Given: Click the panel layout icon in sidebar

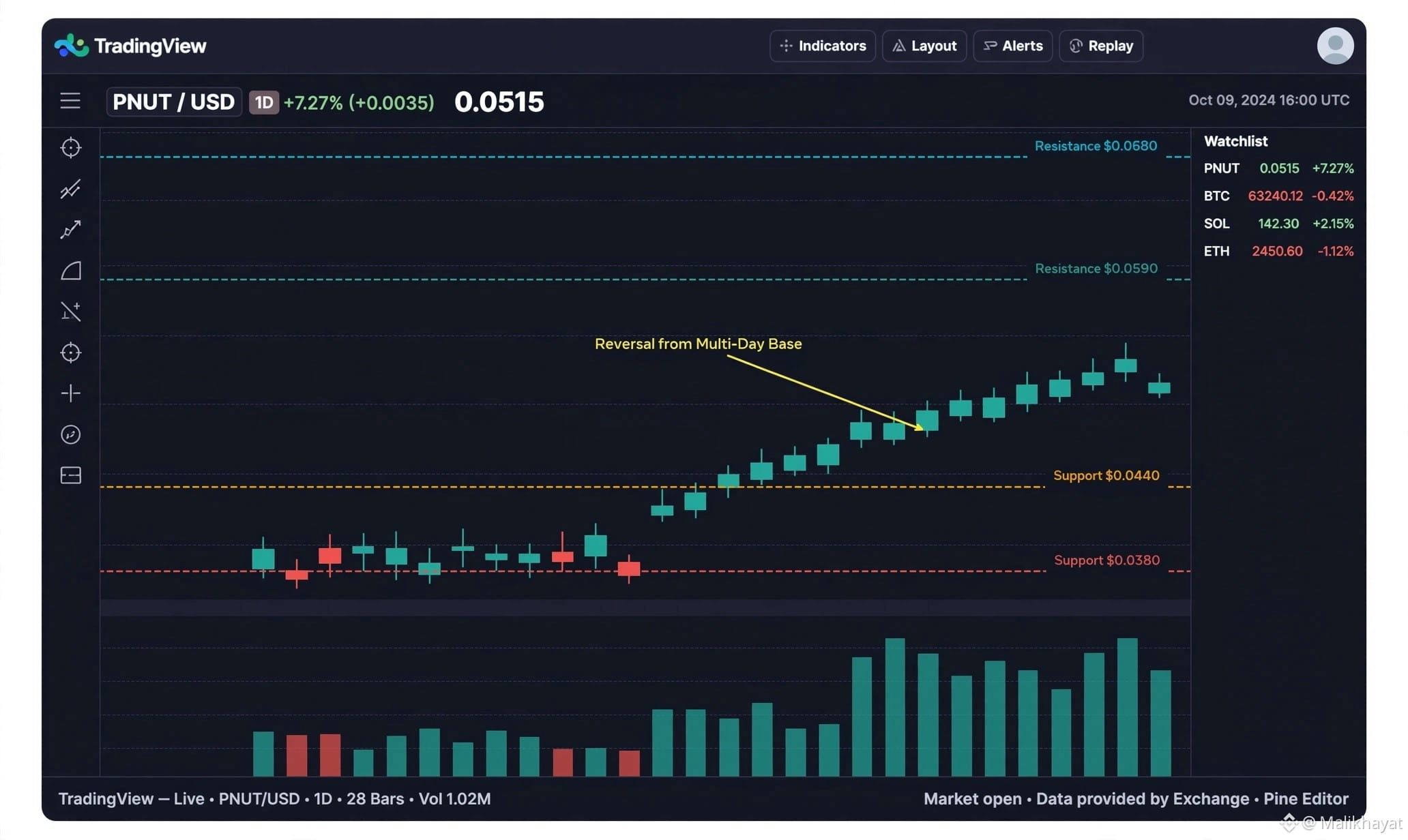Looking at the screenshot, I should click(x=71, y=475).
